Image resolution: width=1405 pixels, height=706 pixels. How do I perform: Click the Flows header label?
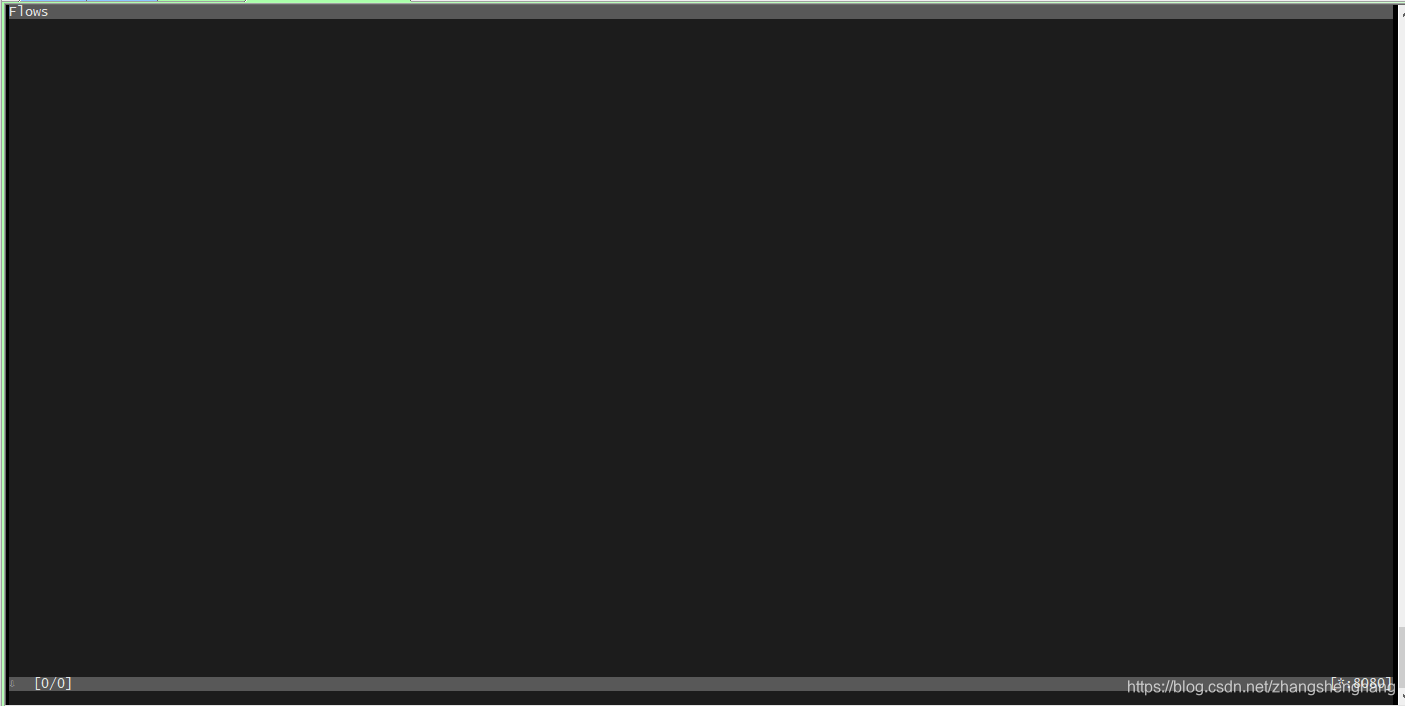pyautogui.click(x=28, y=12)
